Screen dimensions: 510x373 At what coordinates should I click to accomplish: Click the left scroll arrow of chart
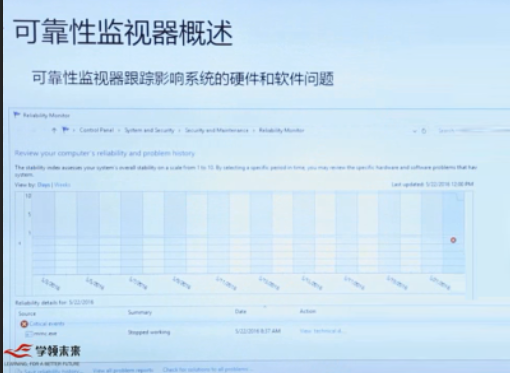20,243
